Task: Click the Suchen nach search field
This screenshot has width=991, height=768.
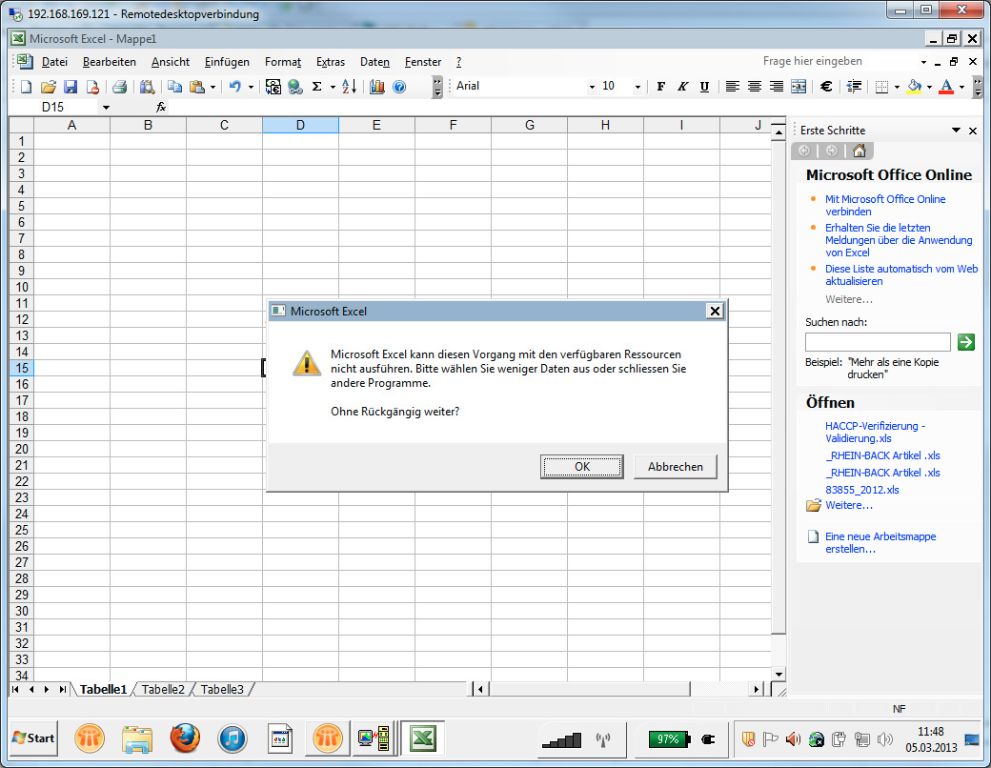Action: [877, 342]
